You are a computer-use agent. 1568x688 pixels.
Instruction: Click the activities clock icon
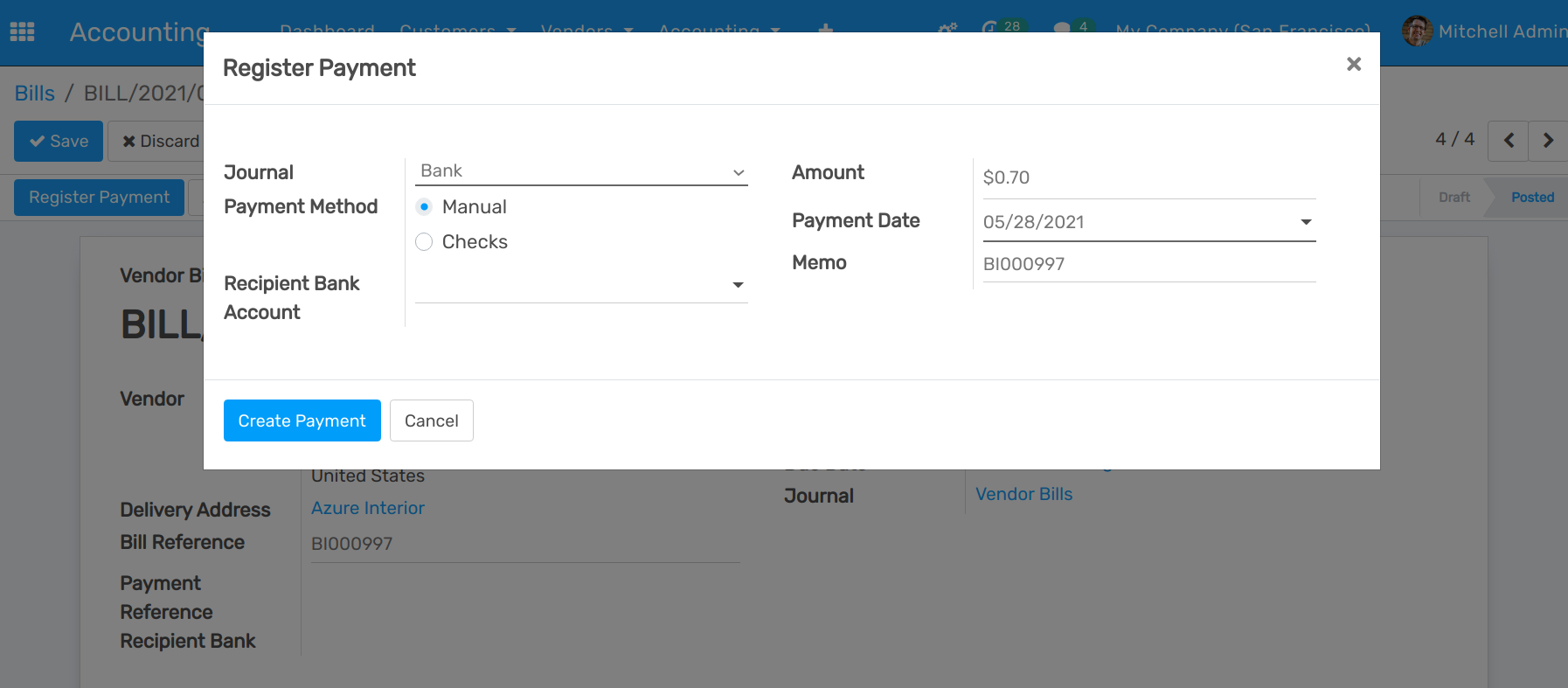(989, 28)
